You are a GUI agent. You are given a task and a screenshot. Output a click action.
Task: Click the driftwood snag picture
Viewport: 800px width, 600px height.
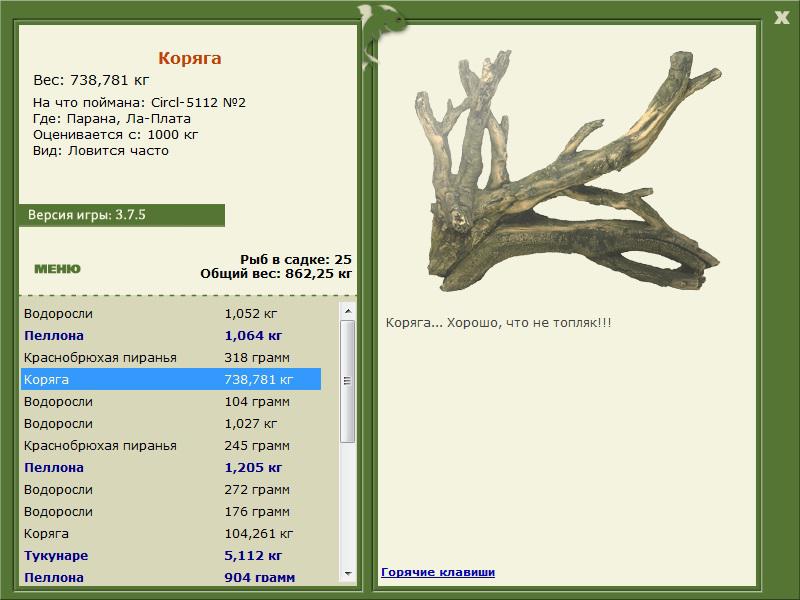coord(567,171)
